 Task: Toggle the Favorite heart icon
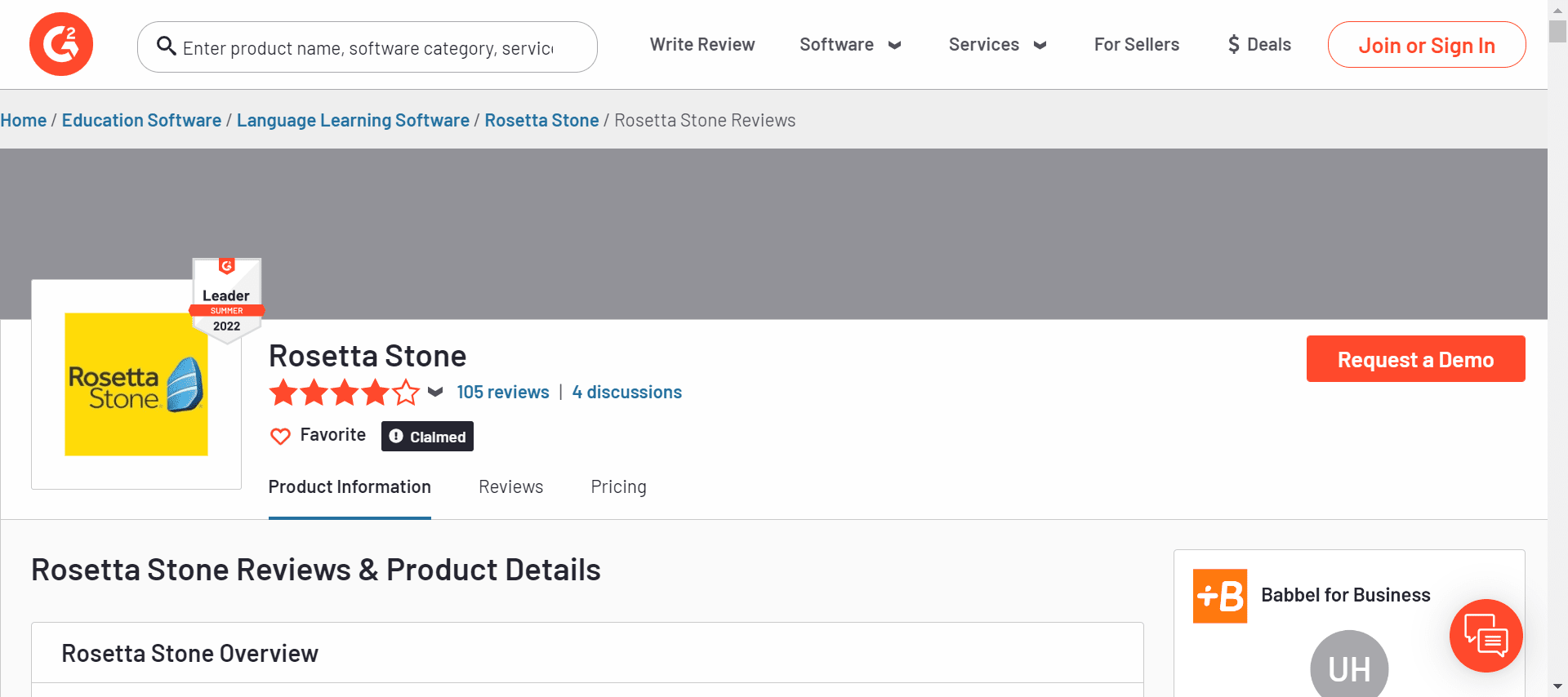[x=280, y=437]
